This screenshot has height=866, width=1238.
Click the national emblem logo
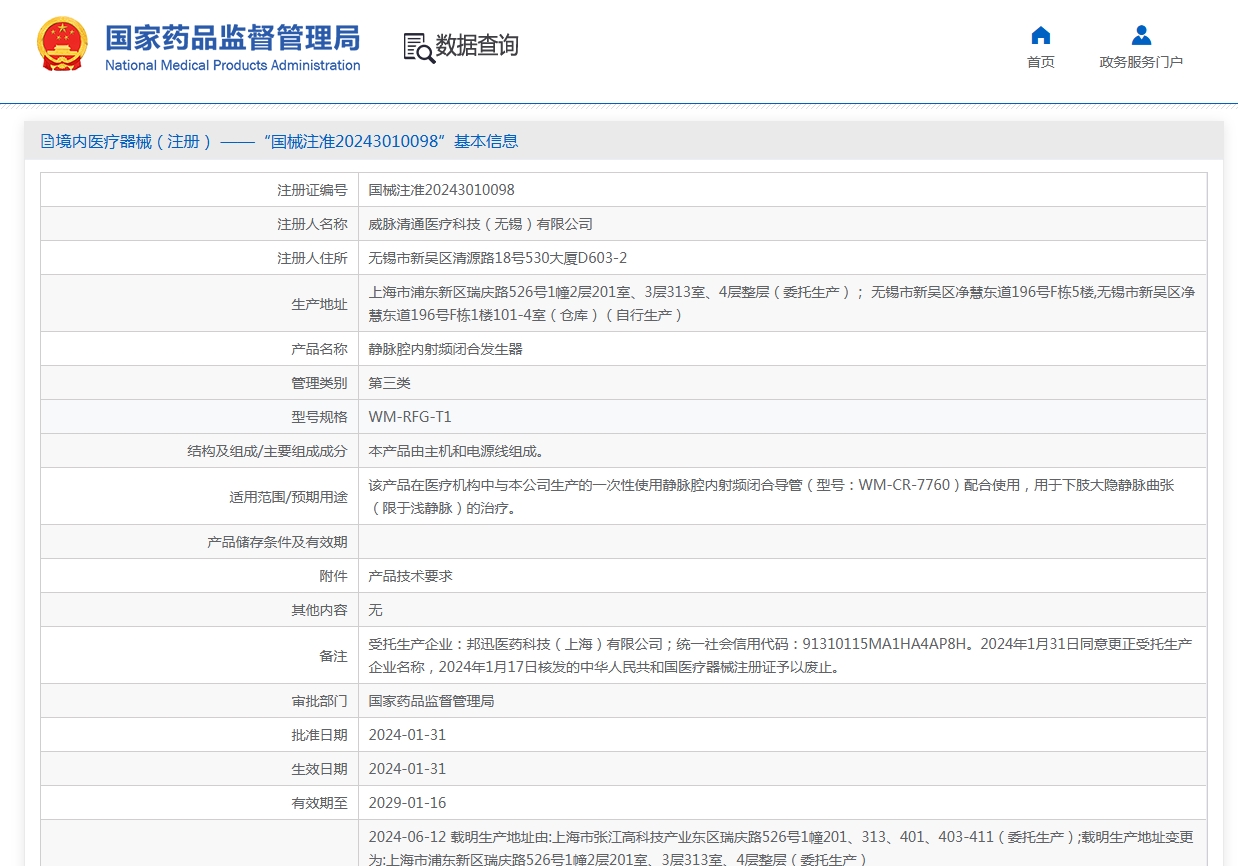click(62, 44)
